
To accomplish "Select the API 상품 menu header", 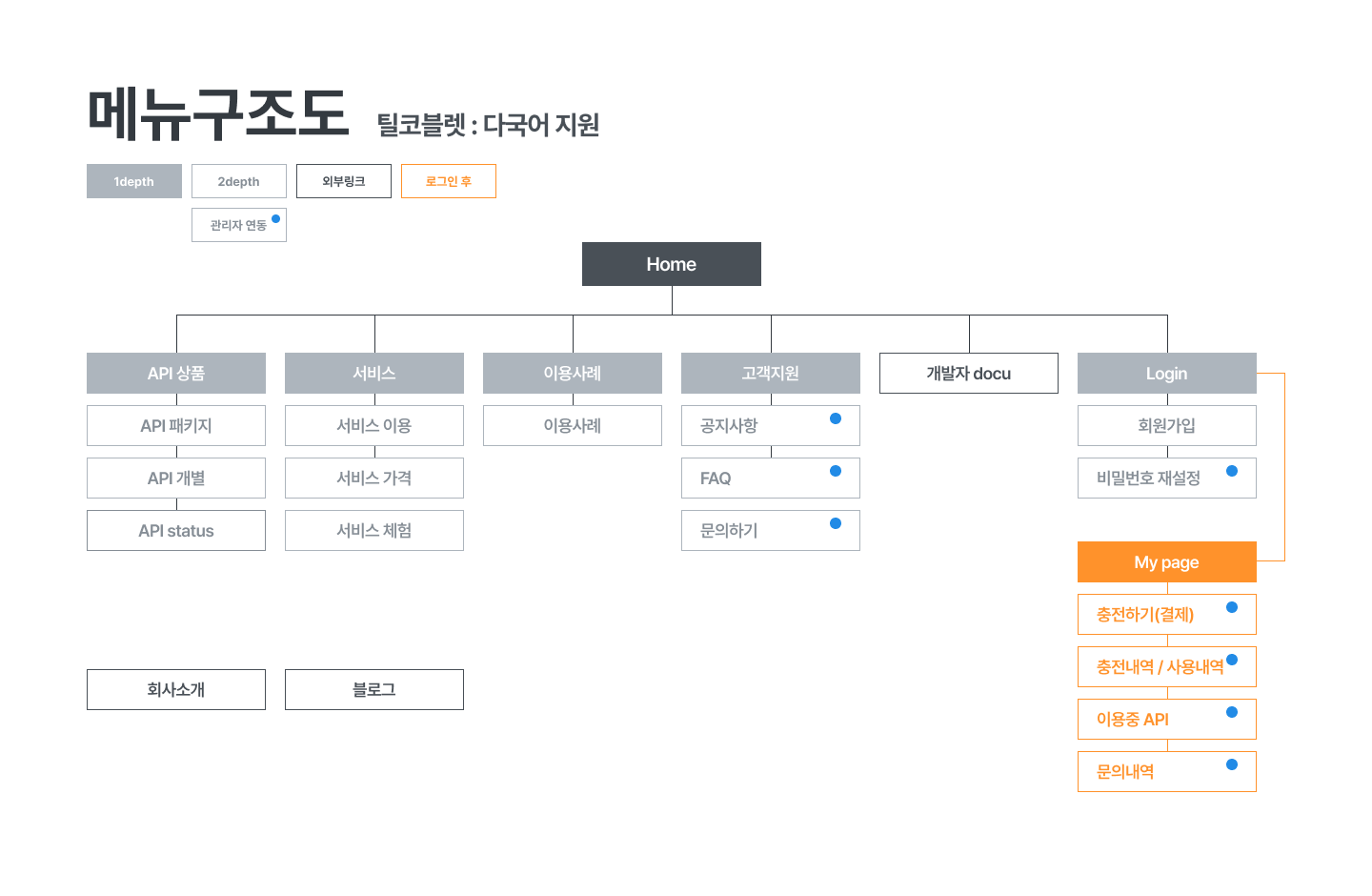I will click(x=176, y=374).
